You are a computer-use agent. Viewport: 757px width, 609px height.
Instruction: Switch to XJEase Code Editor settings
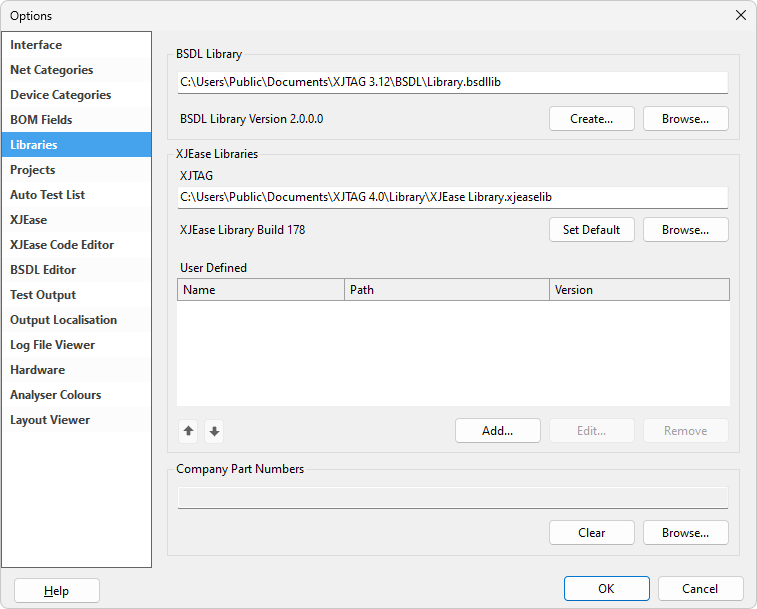pyautogui.click(x=62, y=245)
